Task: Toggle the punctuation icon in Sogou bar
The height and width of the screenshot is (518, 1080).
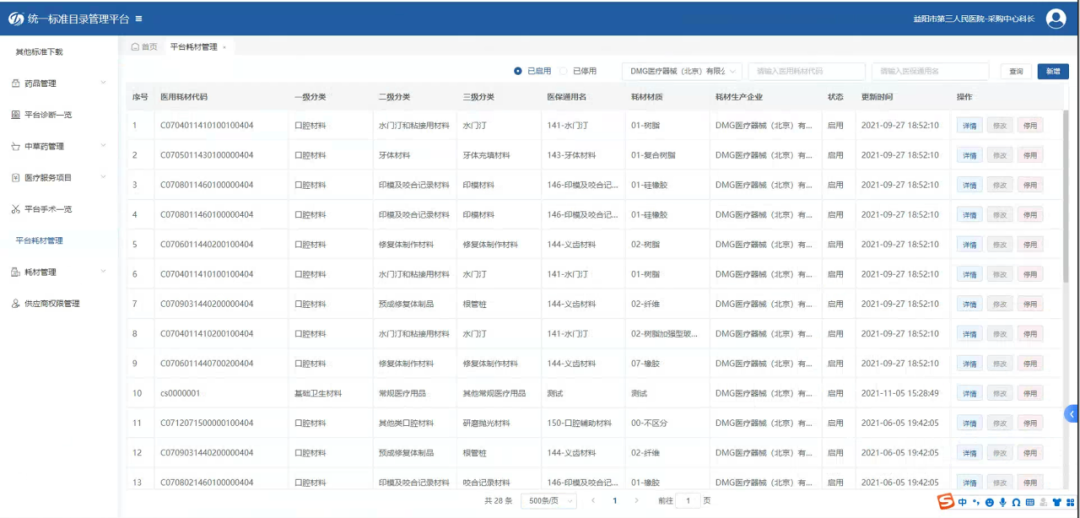Action: (x=976, y=501)
